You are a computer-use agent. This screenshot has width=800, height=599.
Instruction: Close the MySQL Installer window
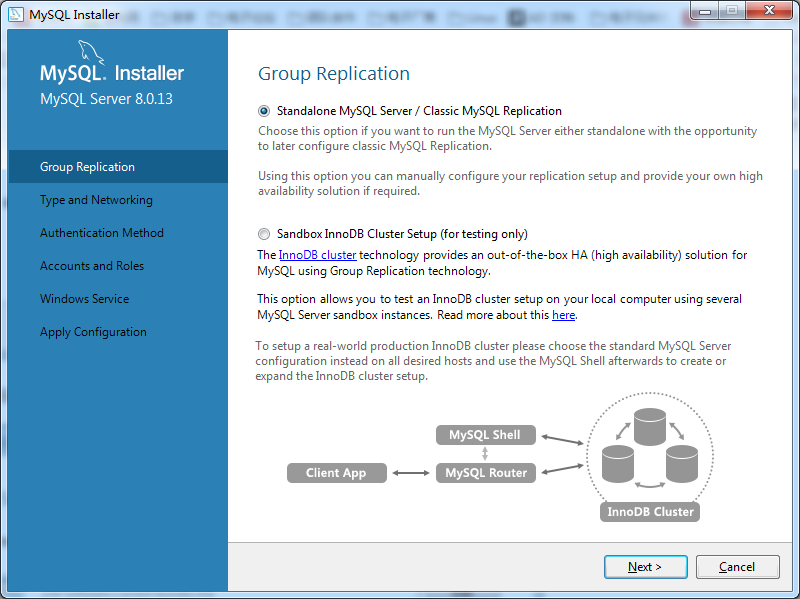[x=769, y=11]
